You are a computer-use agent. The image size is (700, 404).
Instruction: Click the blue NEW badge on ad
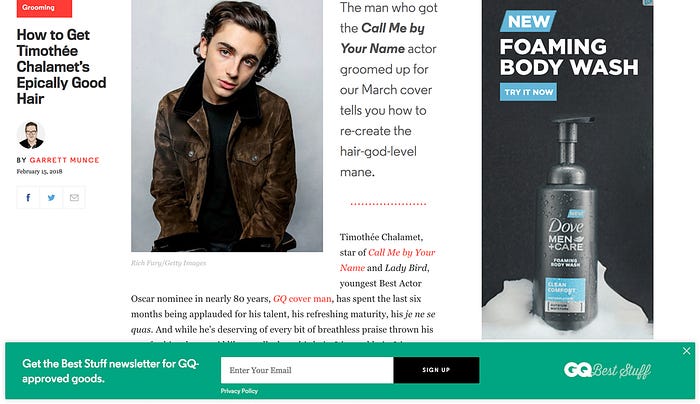point(528,21)
